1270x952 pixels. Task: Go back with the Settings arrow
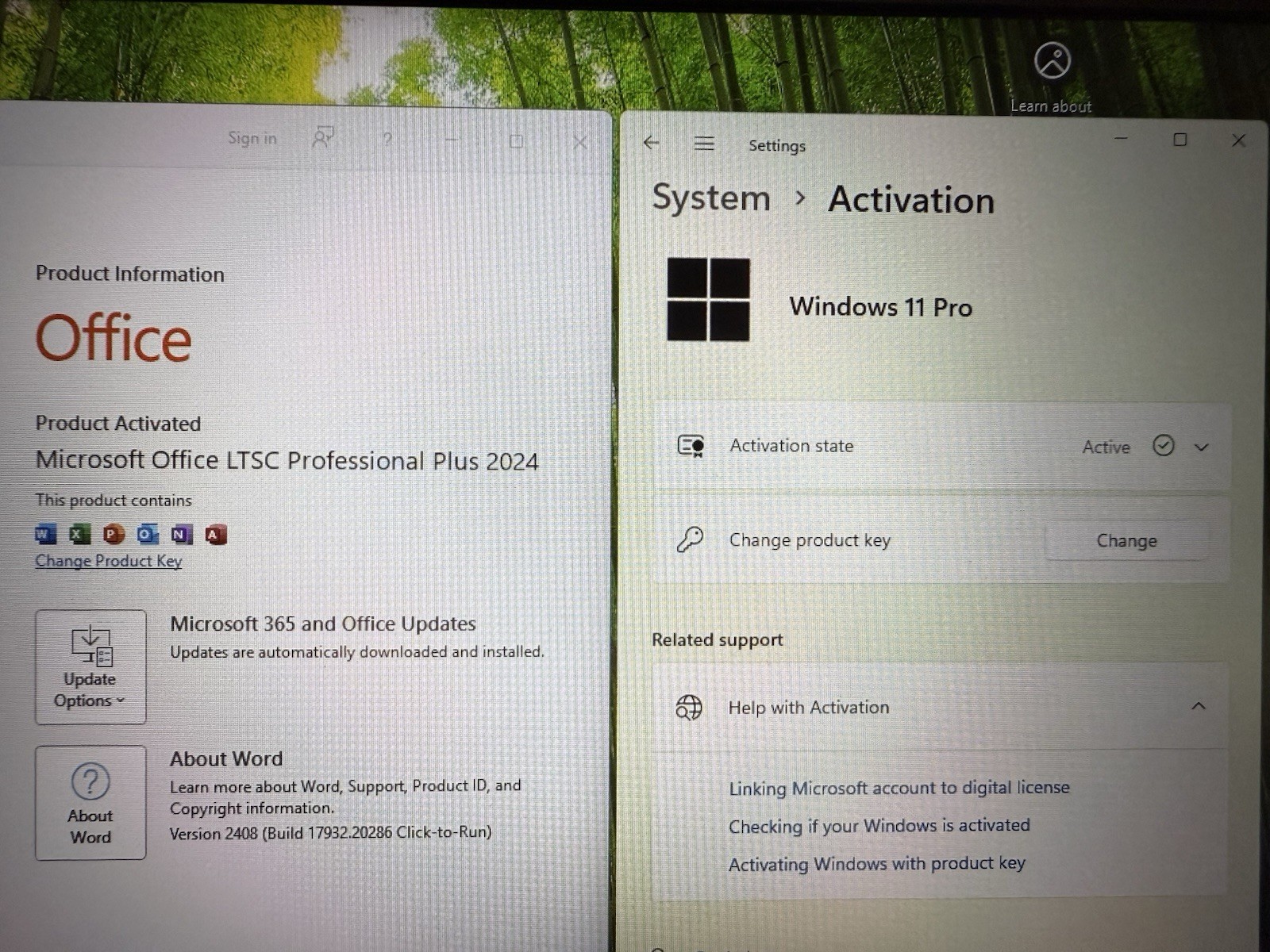pyautogui.click(x=652, y=143)
